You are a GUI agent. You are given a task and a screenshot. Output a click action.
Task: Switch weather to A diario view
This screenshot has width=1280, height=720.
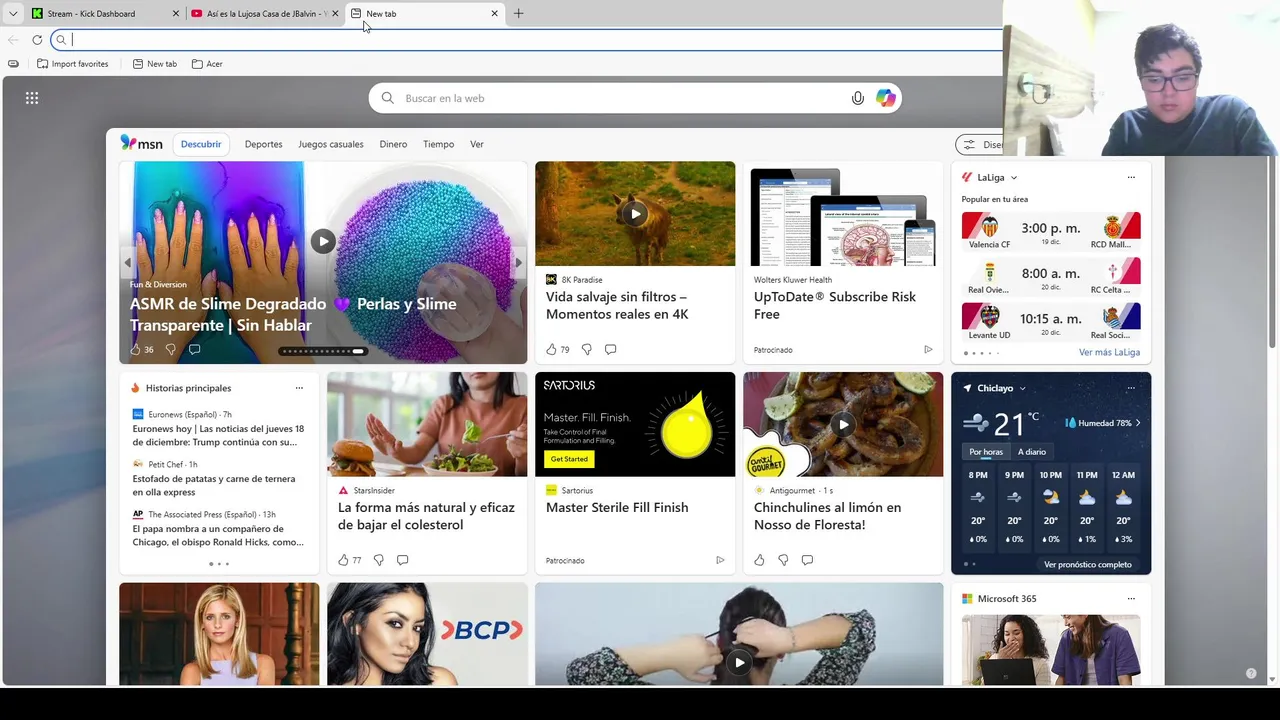[1032, 452]
